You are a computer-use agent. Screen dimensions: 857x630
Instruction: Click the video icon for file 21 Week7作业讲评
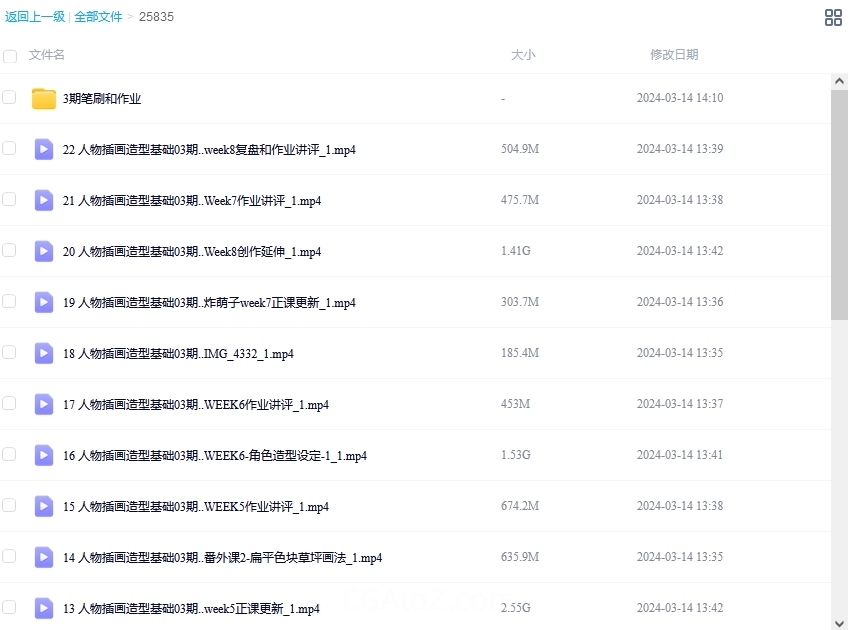click(44, 200)
